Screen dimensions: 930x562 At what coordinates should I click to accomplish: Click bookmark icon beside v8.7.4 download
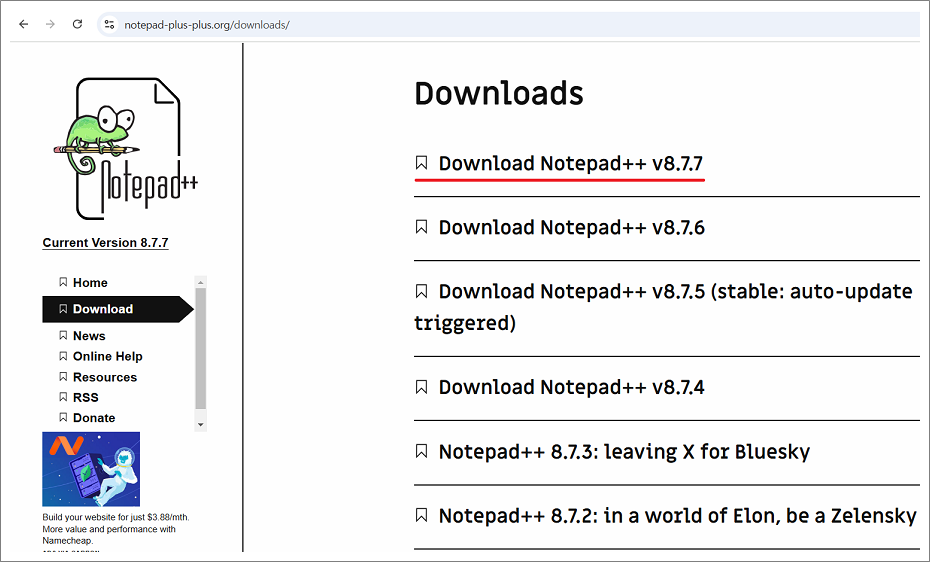pos(421,387)
